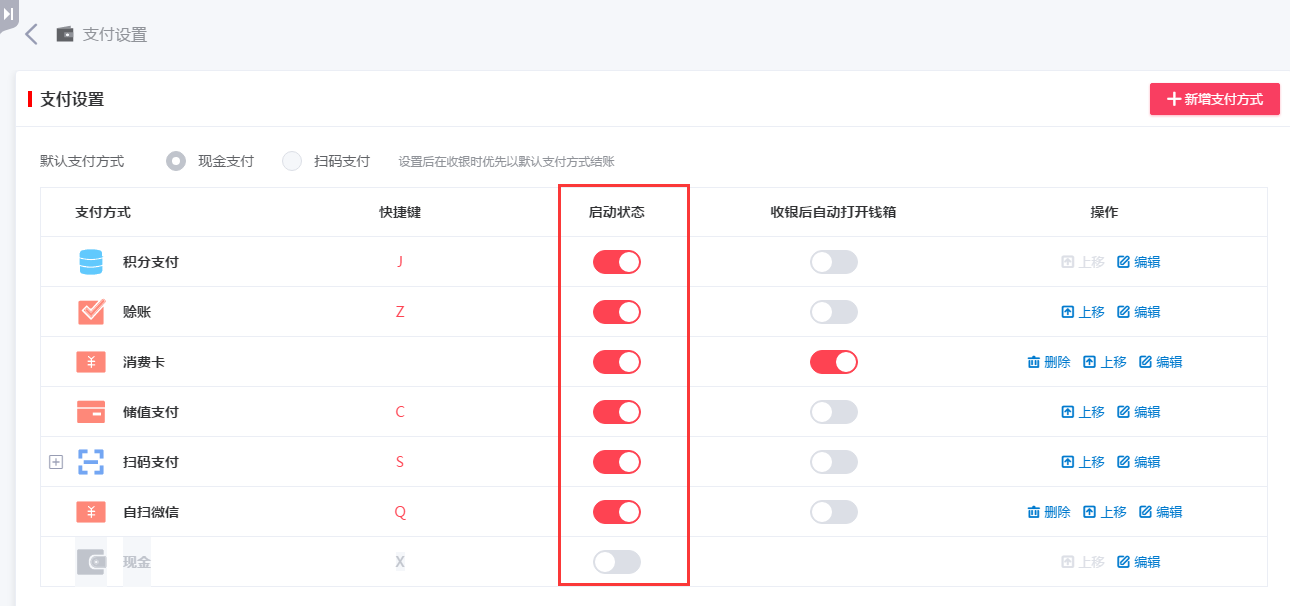Click the 赊账 payment method icon

tap(91, 311)
